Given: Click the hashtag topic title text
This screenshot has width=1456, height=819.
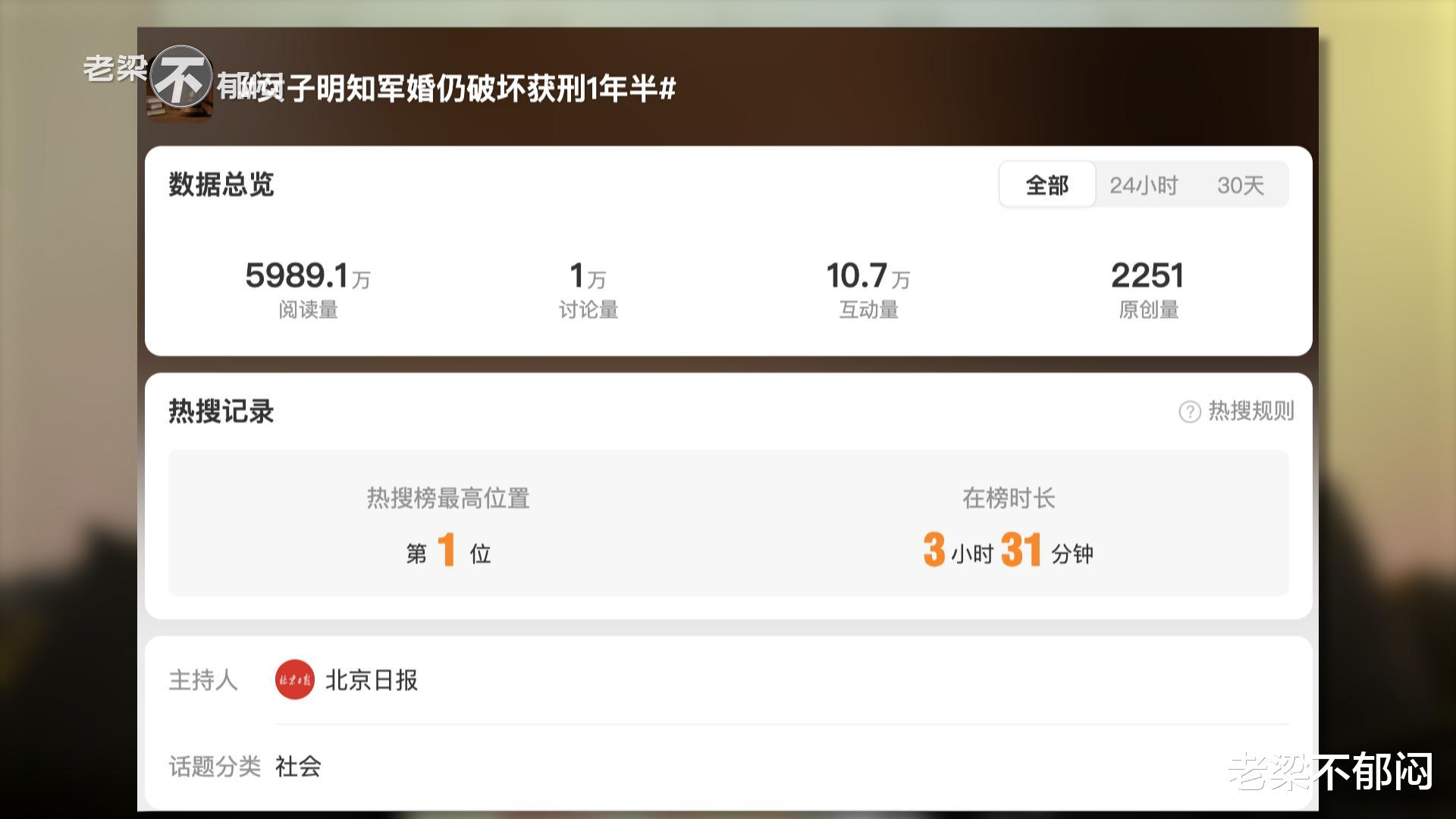Looking at the screenshot, I should point(447,88).
